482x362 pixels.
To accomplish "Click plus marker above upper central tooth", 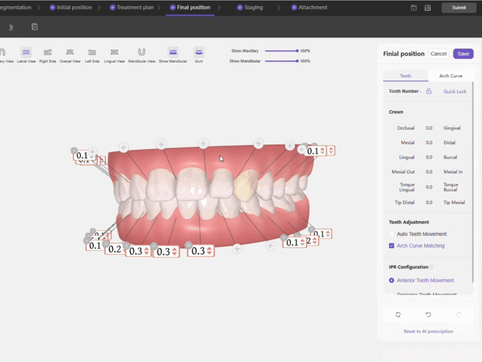I will [x=203, y=144].
